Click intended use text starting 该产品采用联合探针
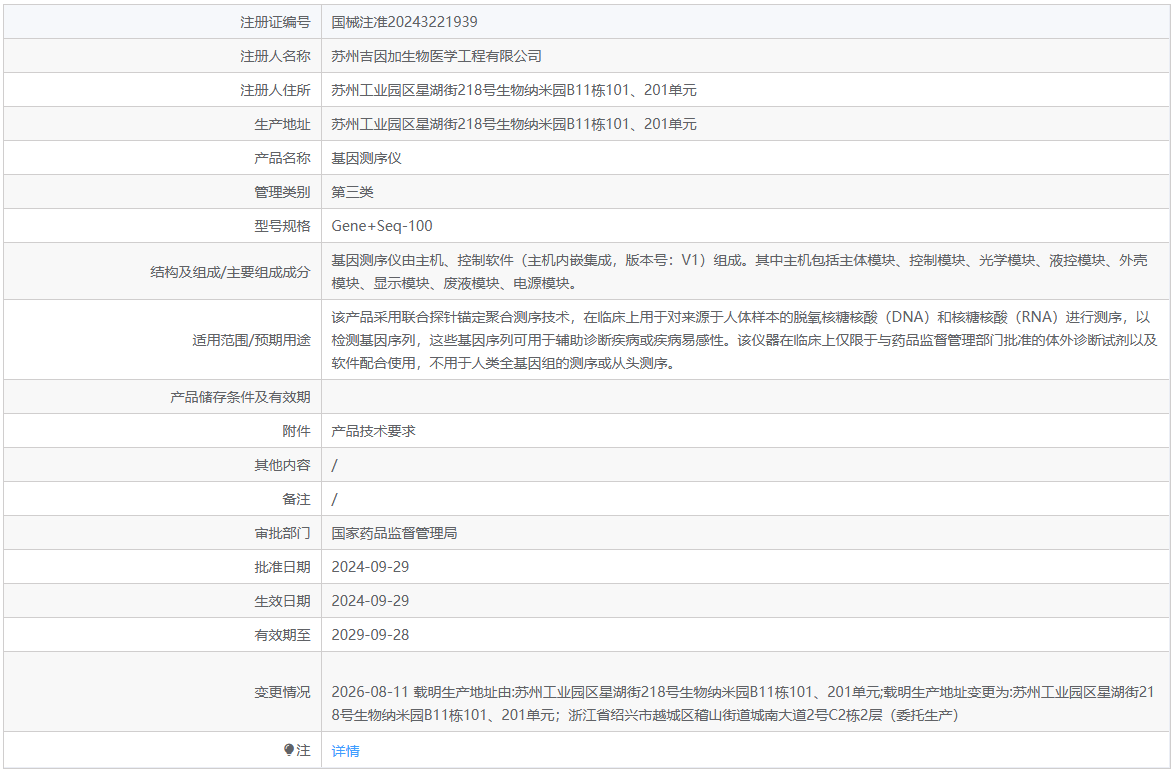Screen dimensions: 1175x774 [x=744, y=340]
